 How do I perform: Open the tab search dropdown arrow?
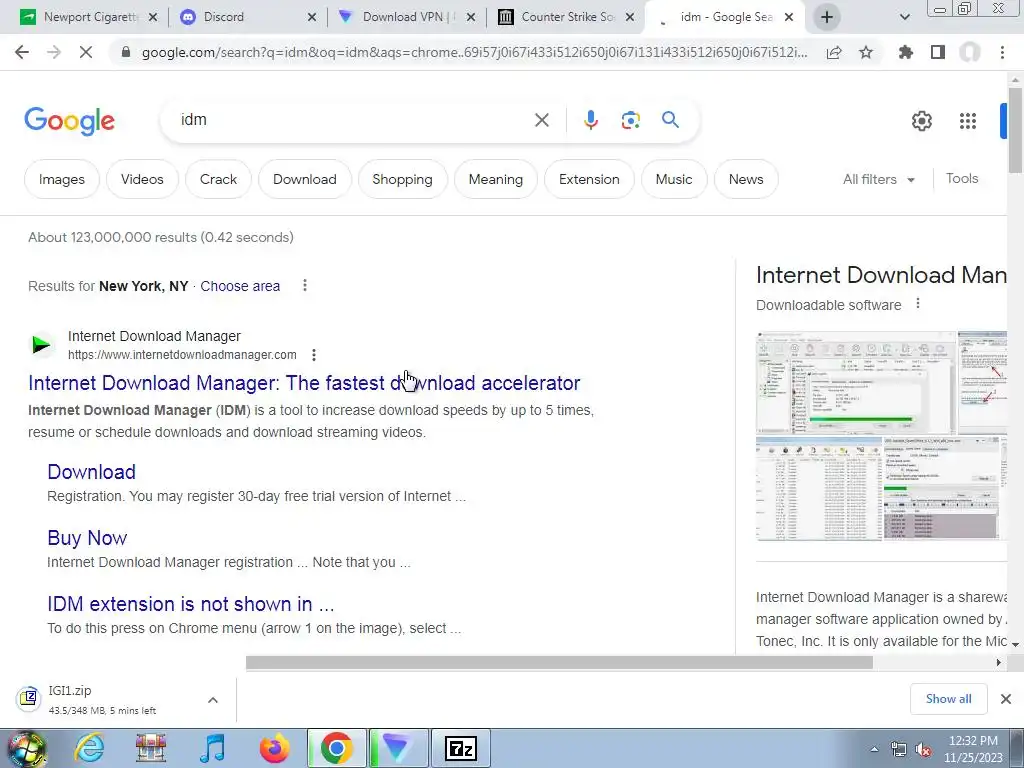coord(904,18)
